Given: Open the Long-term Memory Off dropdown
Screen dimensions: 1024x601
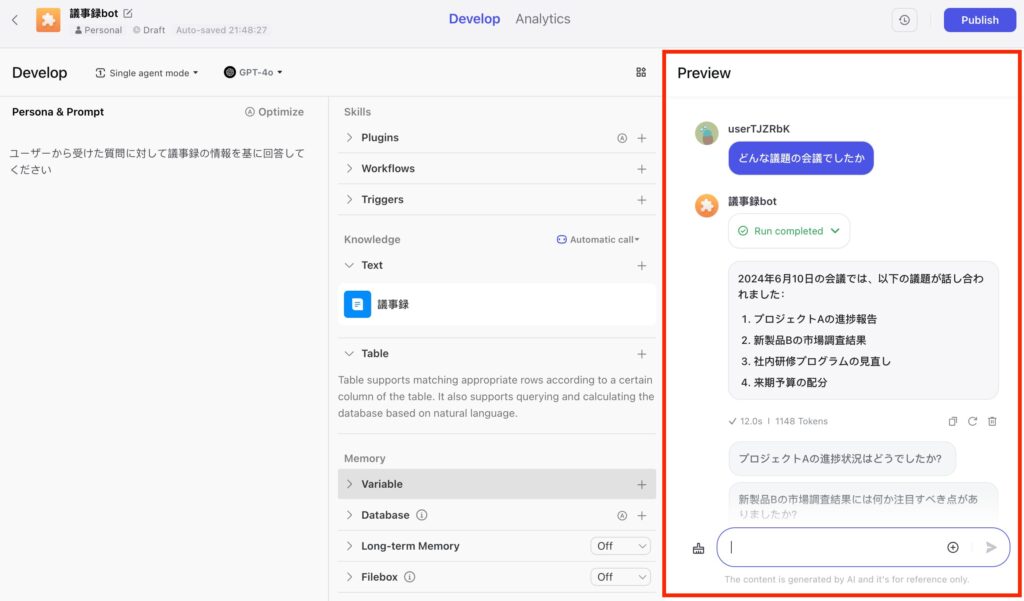Looking at the screenshot, I should pyautogui.click(x=620, y=546).
